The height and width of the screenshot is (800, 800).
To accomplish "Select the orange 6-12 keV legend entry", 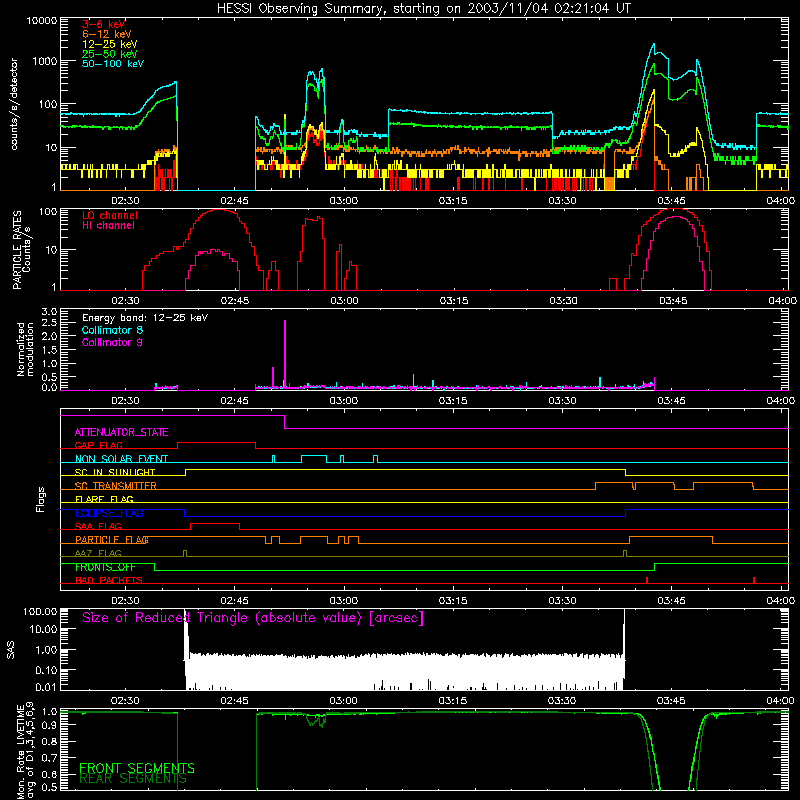I will pos(107,34).
